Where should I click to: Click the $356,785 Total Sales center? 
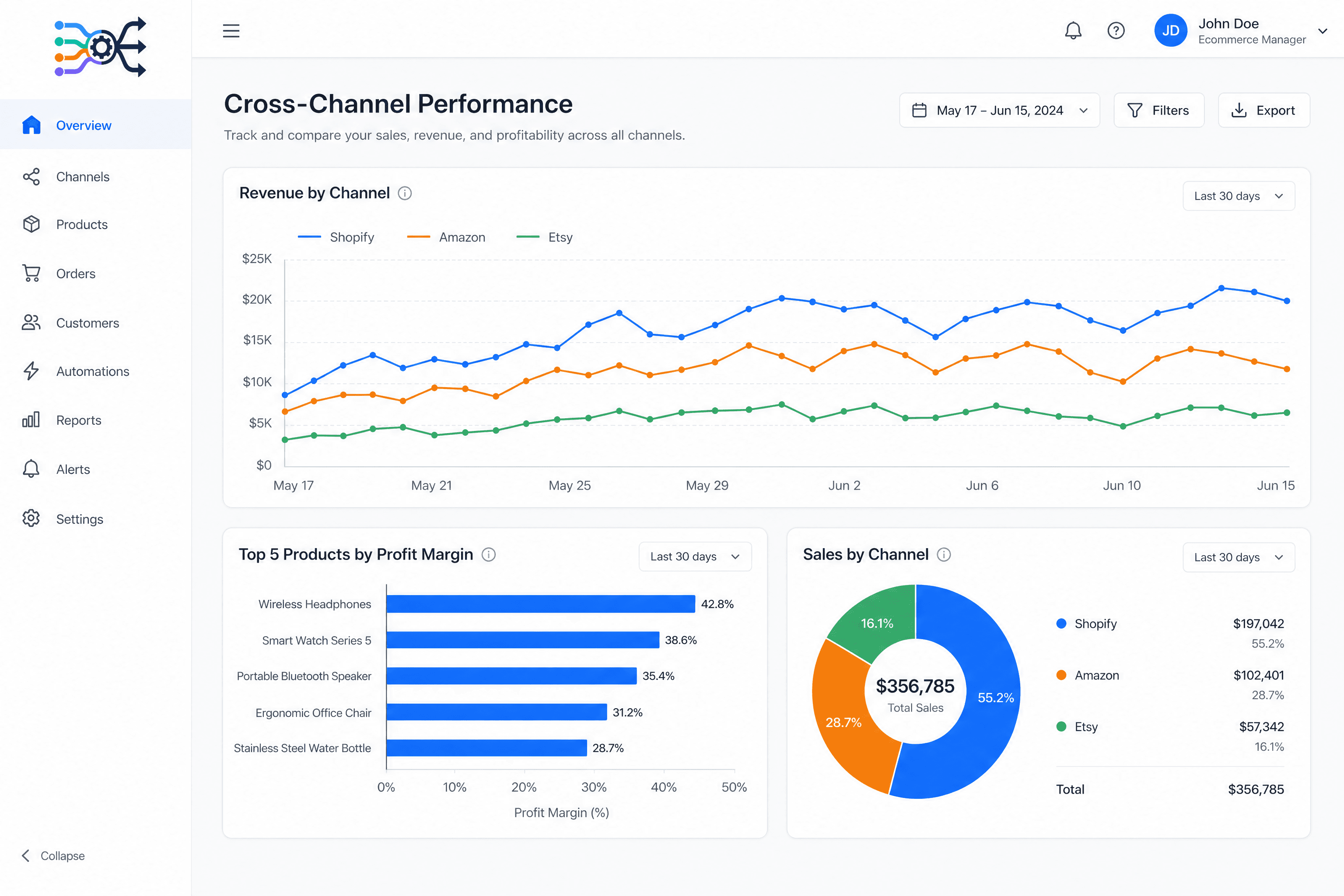pos(915,694)
